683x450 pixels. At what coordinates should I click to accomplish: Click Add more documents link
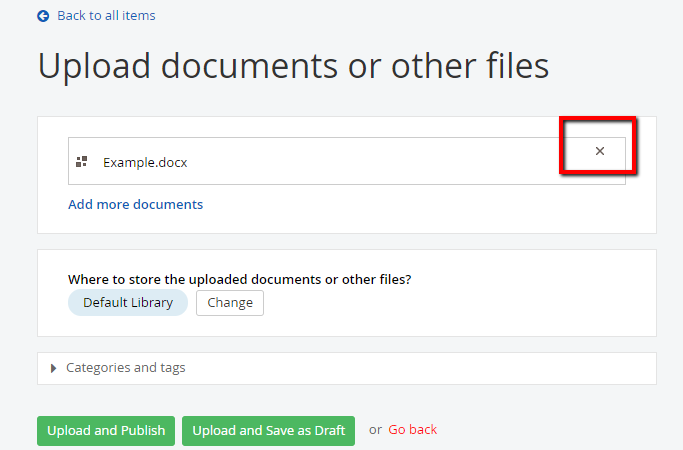[x=135, y=204]
